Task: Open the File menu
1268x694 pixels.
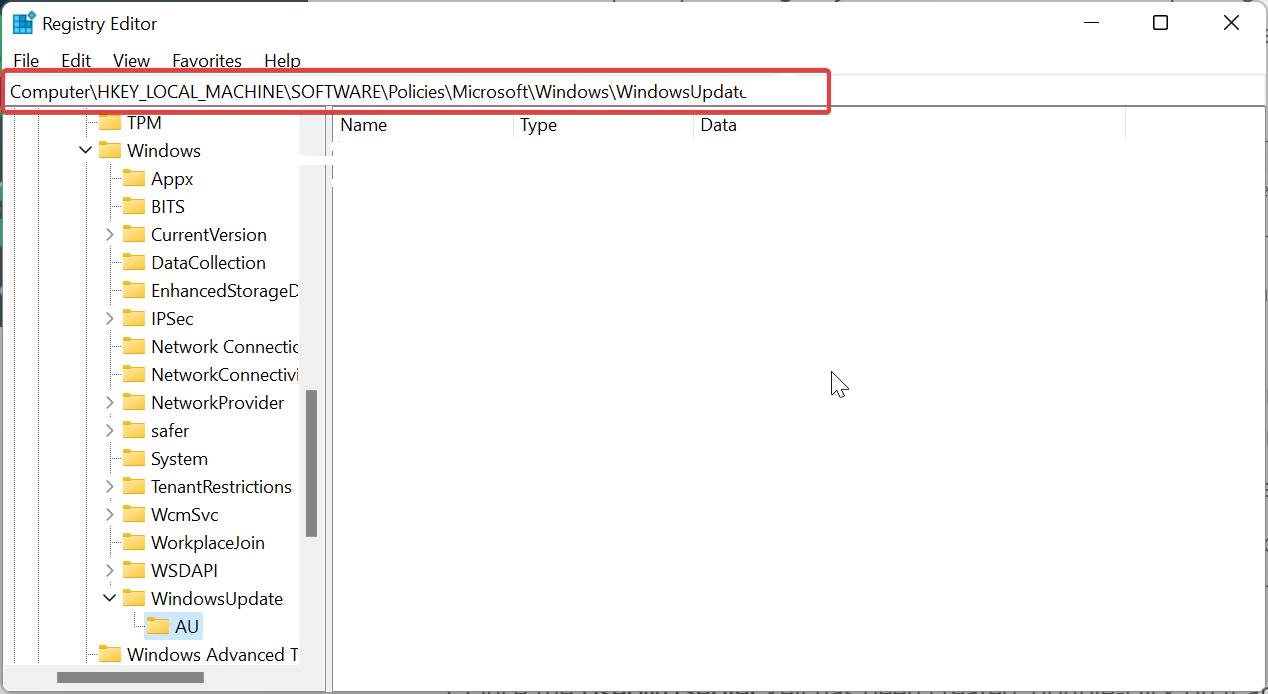Action: (x=26, y=61)
